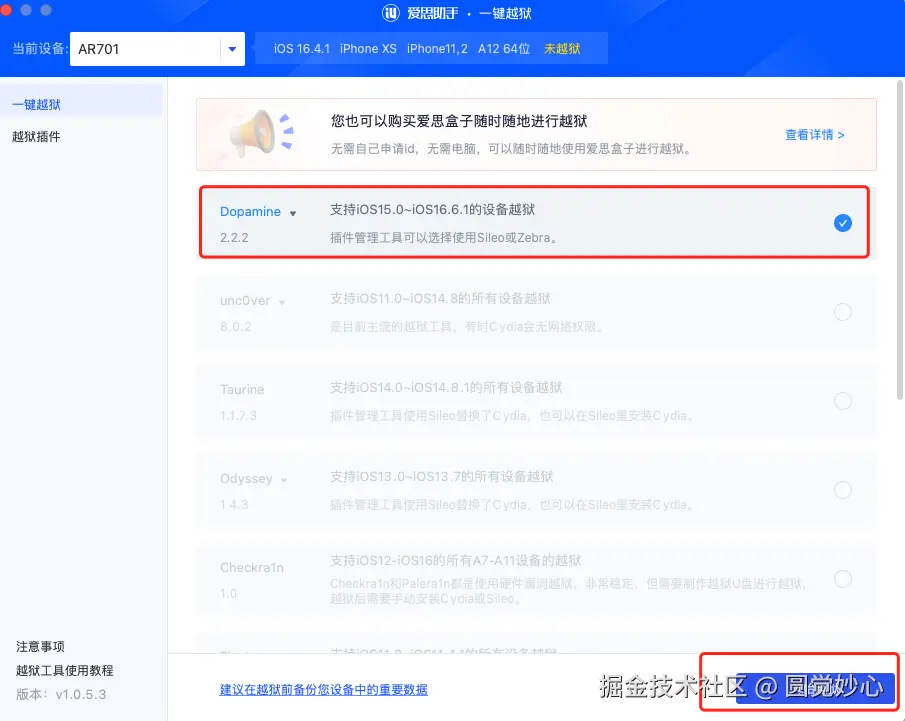Viewport: 905px width, 721px height.
Task: Open the Odyssey version dropdown arrow
Action: [283, 480]
